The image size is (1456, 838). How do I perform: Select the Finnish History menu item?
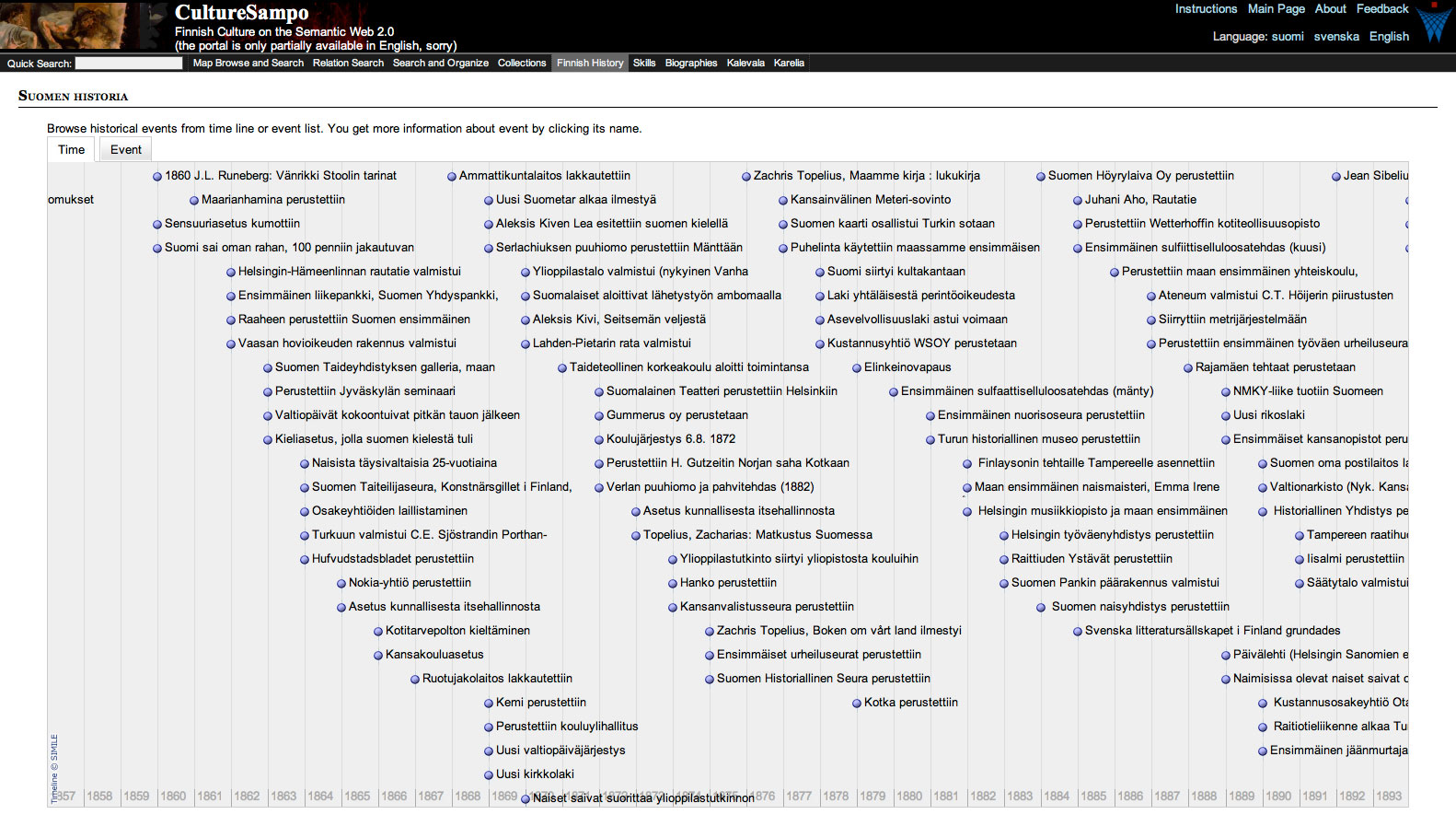click(590, 63)
